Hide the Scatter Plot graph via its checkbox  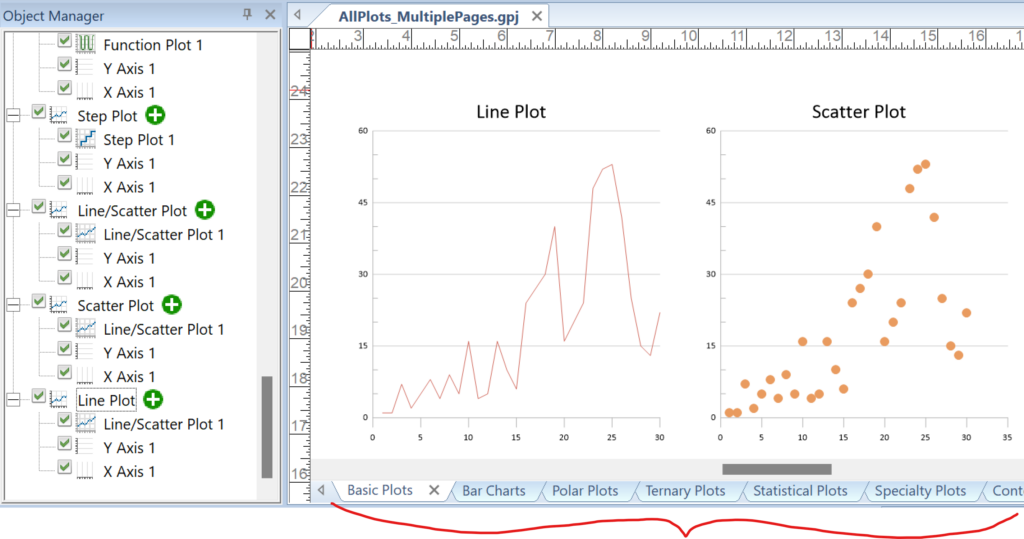(39, 302)
